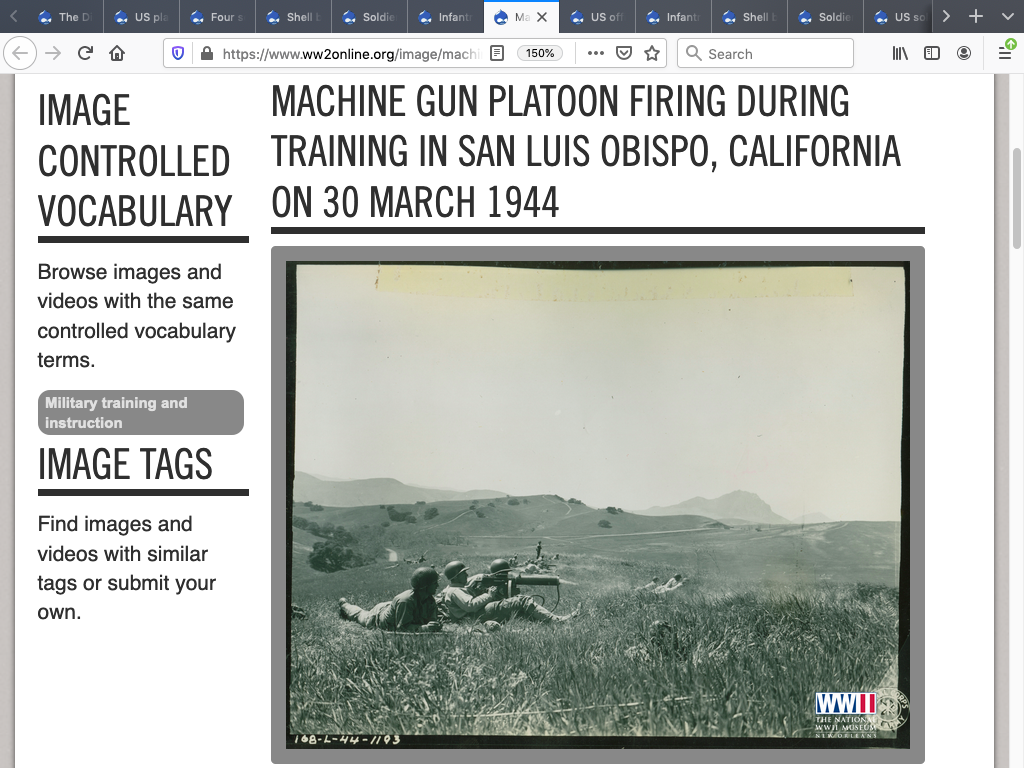The height and width of the screenshot is (768, 1024).
Task: Switch to the 'US off' tab
Action: pos(598,17)
